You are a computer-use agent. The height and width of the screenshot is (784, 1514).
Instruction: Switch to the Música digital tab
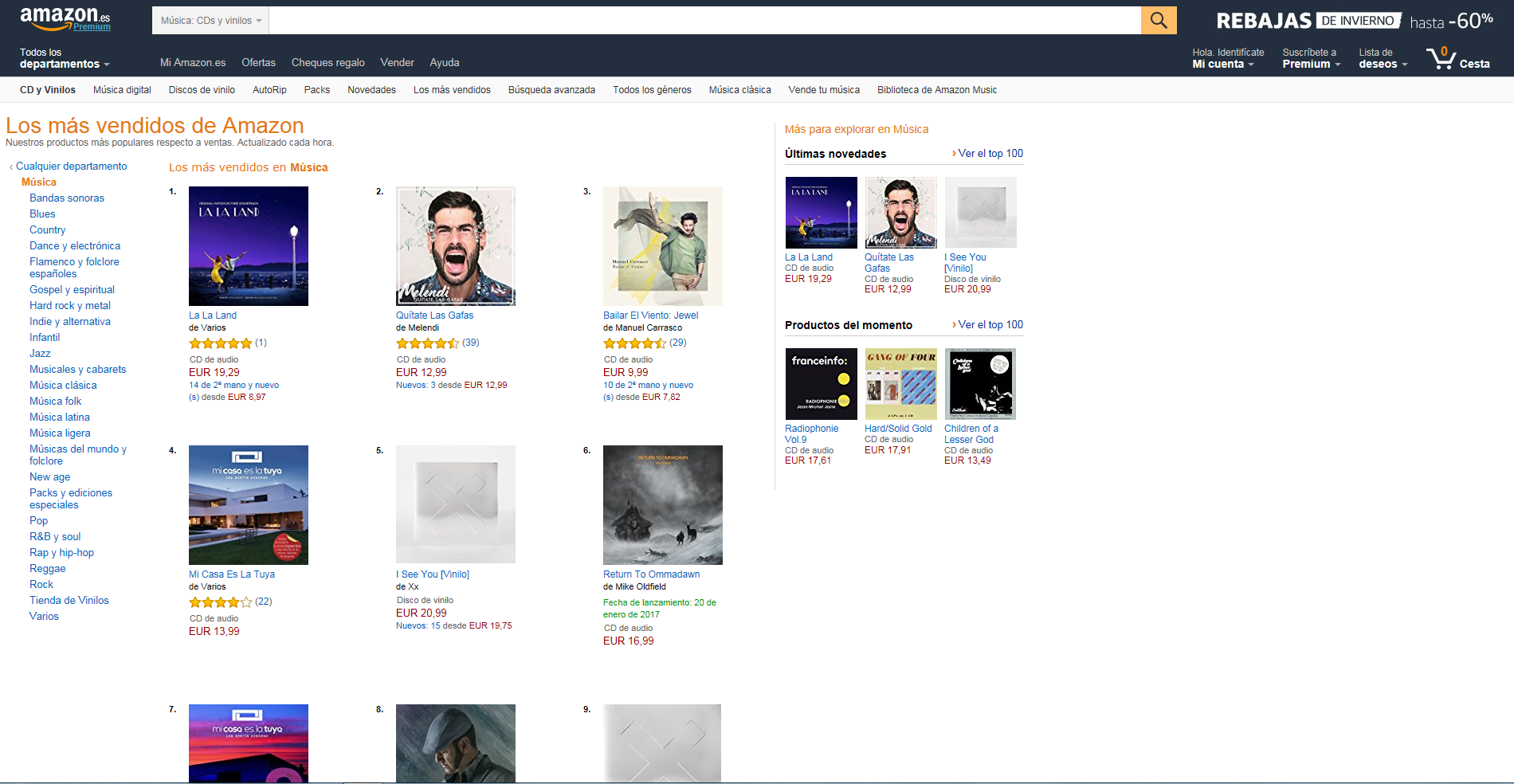click(122, 90)
